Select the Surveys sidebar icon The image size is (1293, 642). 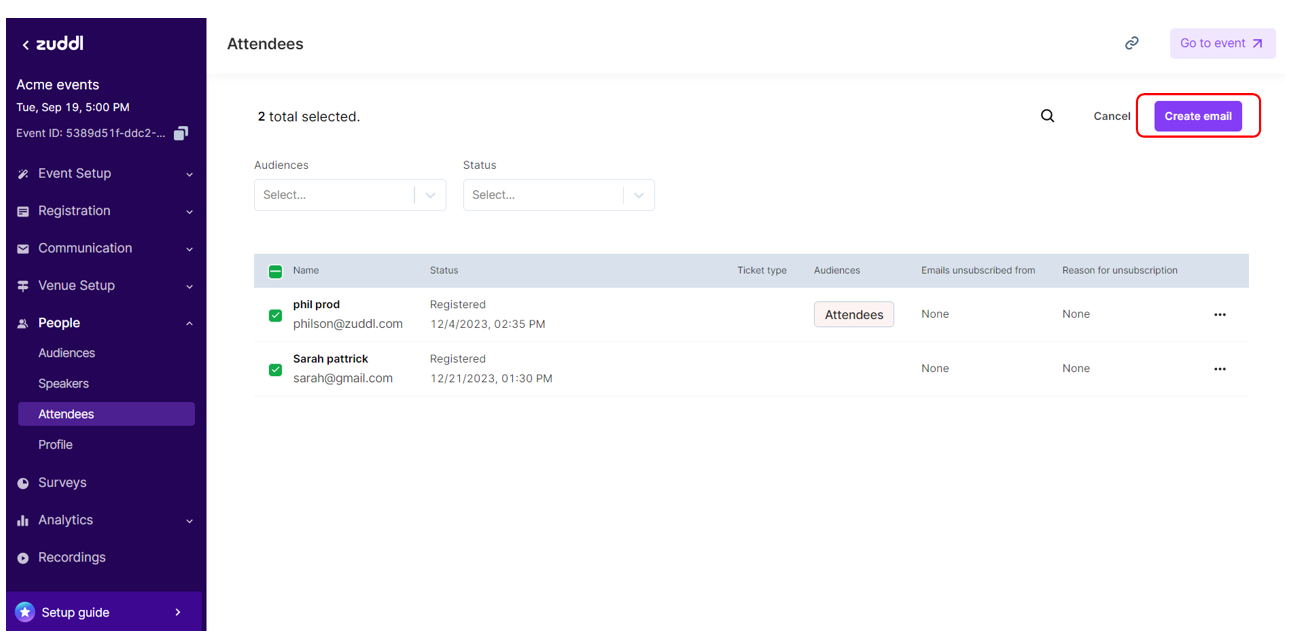[x=22, y=482]
